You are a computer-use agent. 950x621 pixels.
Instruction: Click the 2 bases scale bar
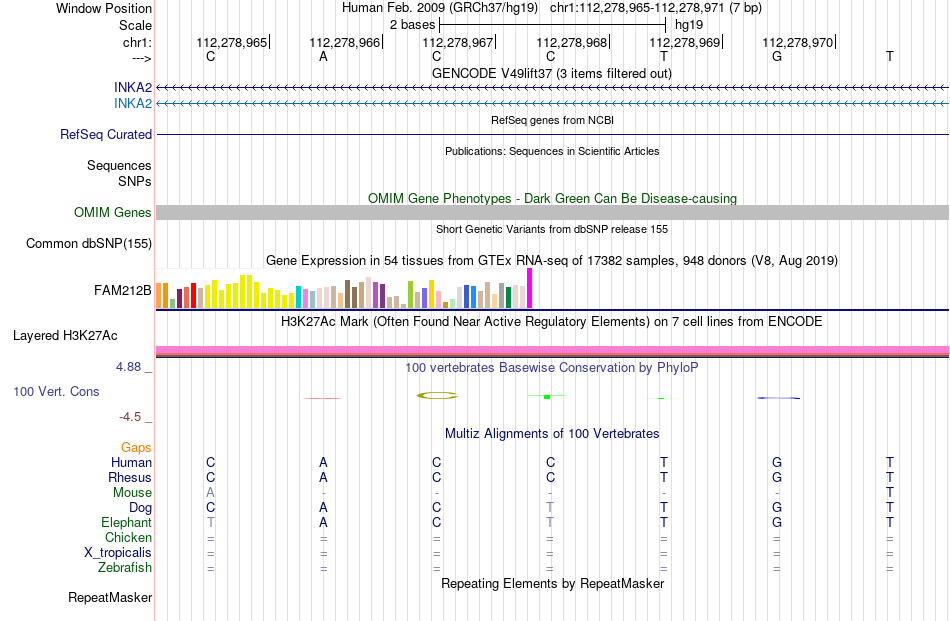tap(553, 25)
